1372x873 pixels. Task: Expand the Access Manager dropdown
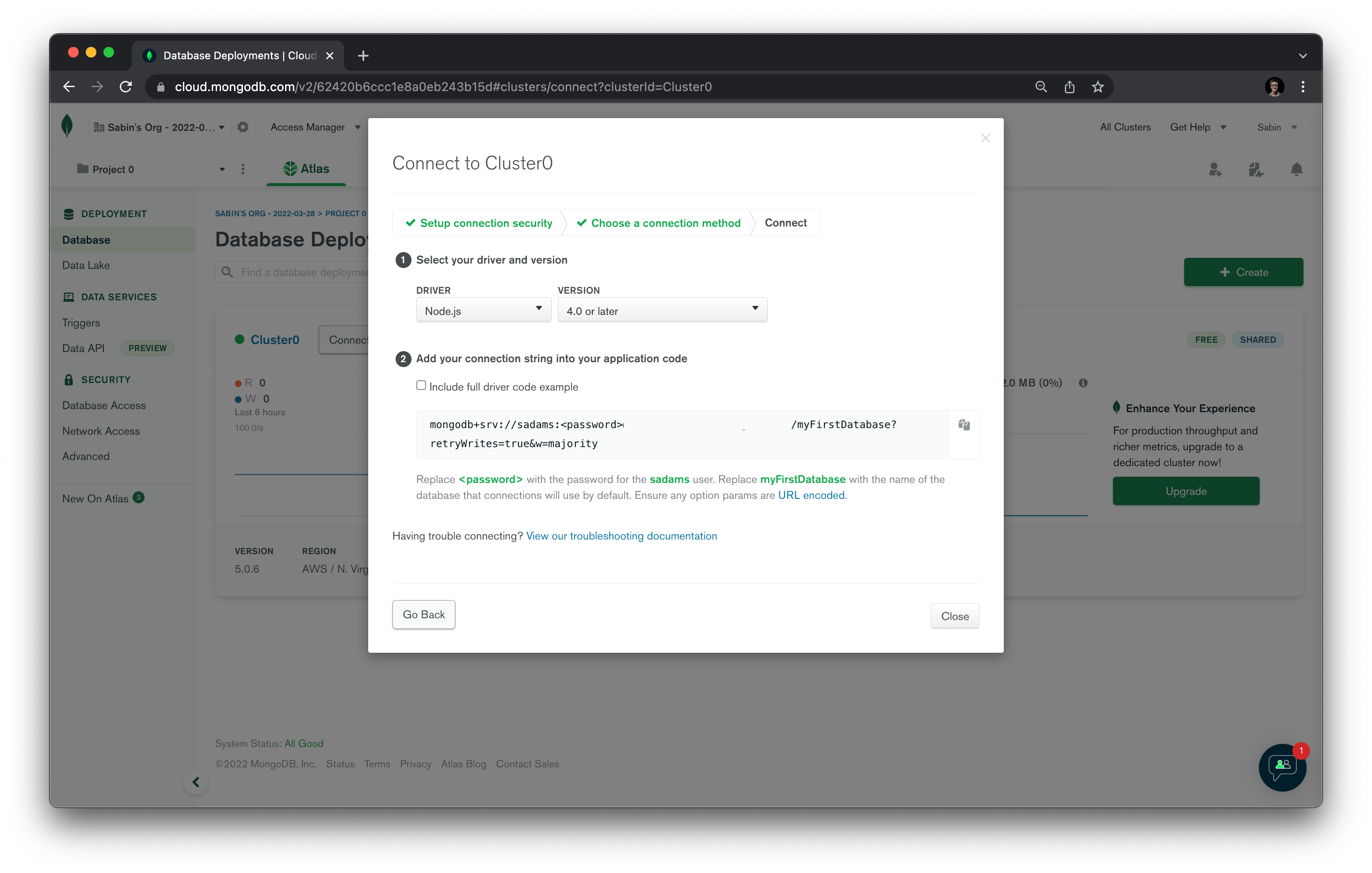click(x=316, y=127)
